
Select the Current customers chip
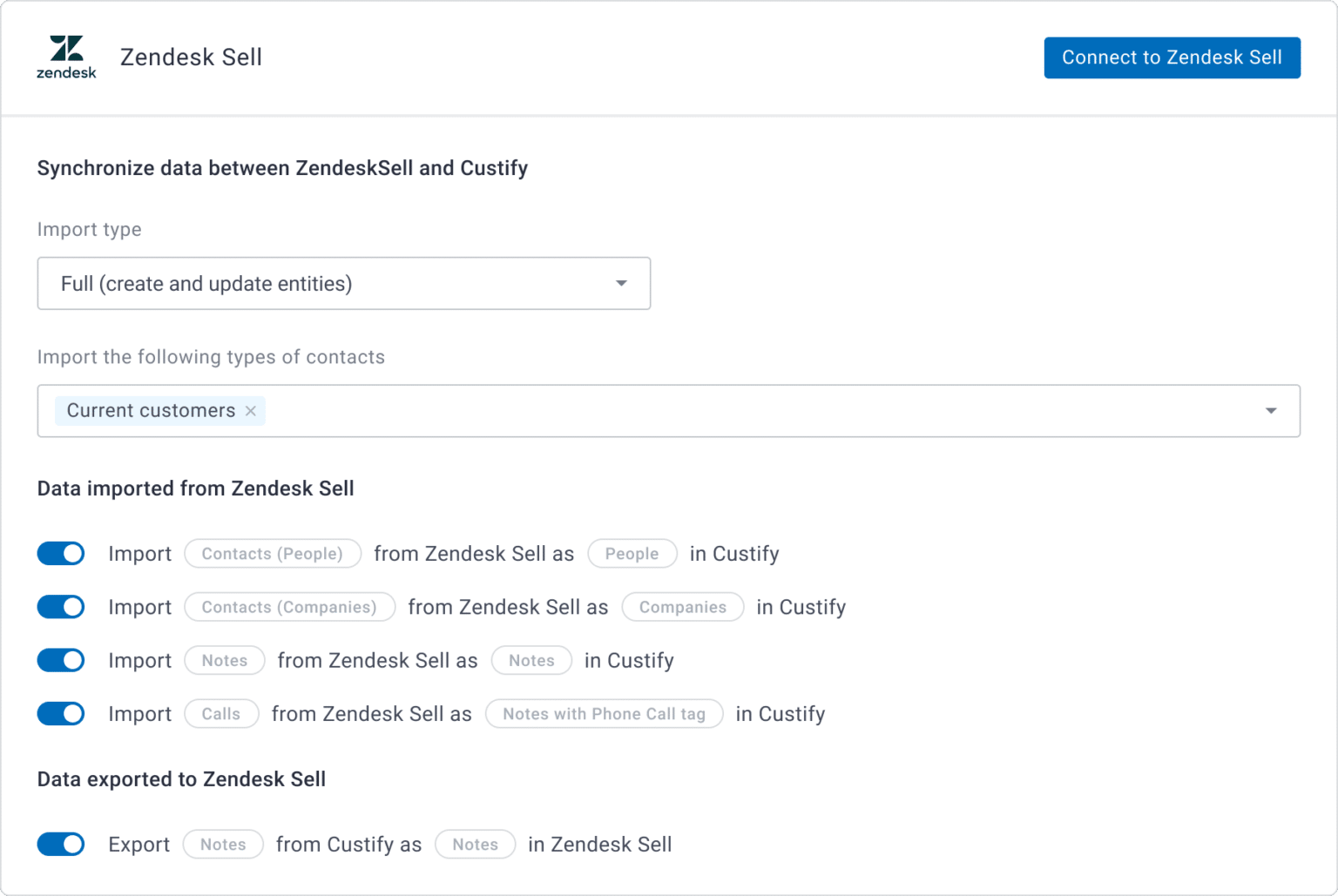tap(150, 410)
